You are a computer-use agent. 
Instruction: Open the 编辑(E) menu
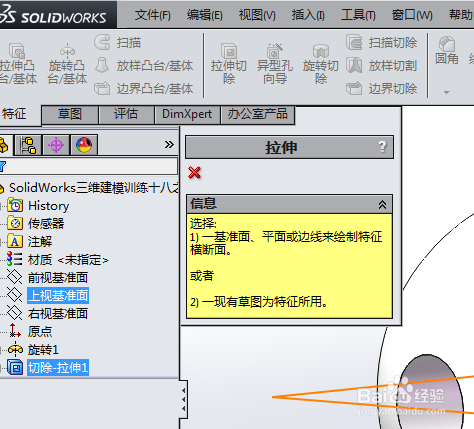coord(204,15)
